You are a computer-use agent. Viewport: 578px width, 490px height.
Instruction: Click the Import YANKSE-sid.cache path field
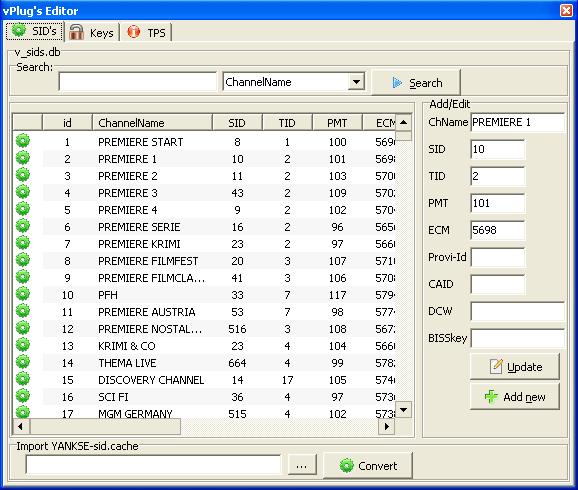pyautogui.click(x=153, y=465)
